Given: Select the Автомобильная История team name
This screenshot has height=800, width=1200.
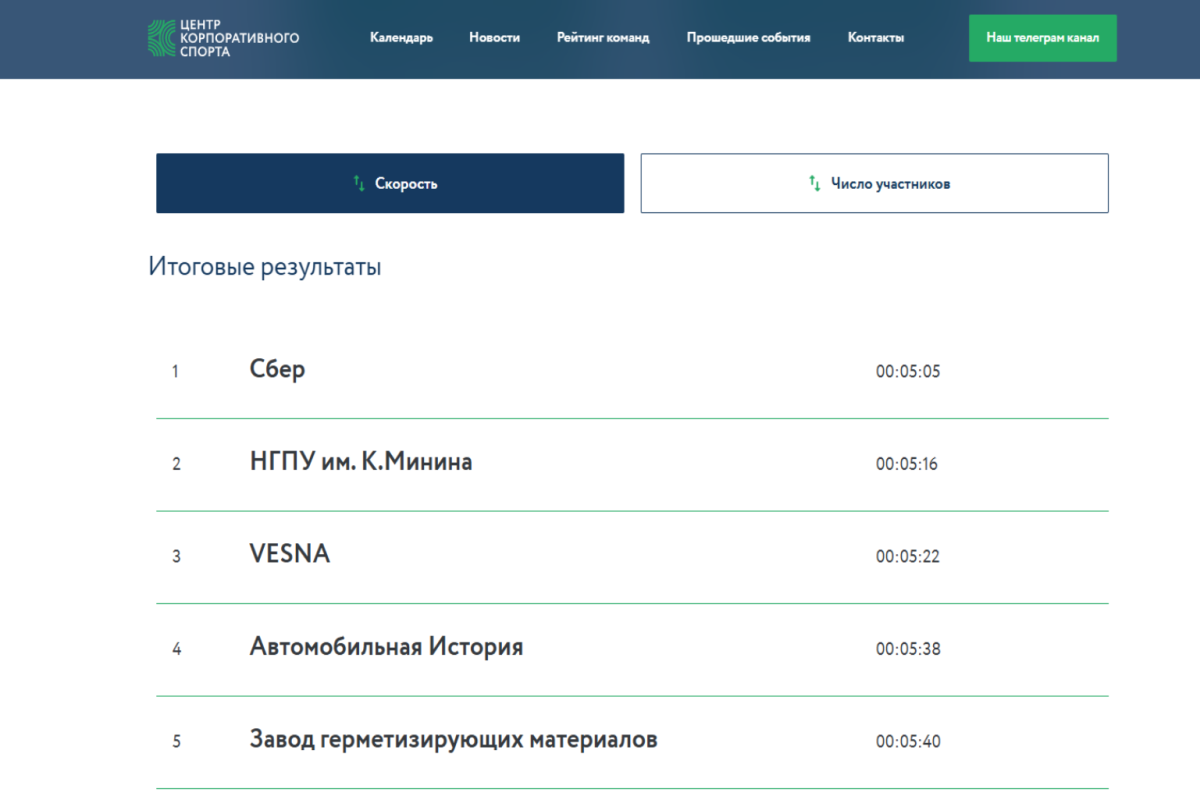Looking at the screenshot, I should 386,647.
